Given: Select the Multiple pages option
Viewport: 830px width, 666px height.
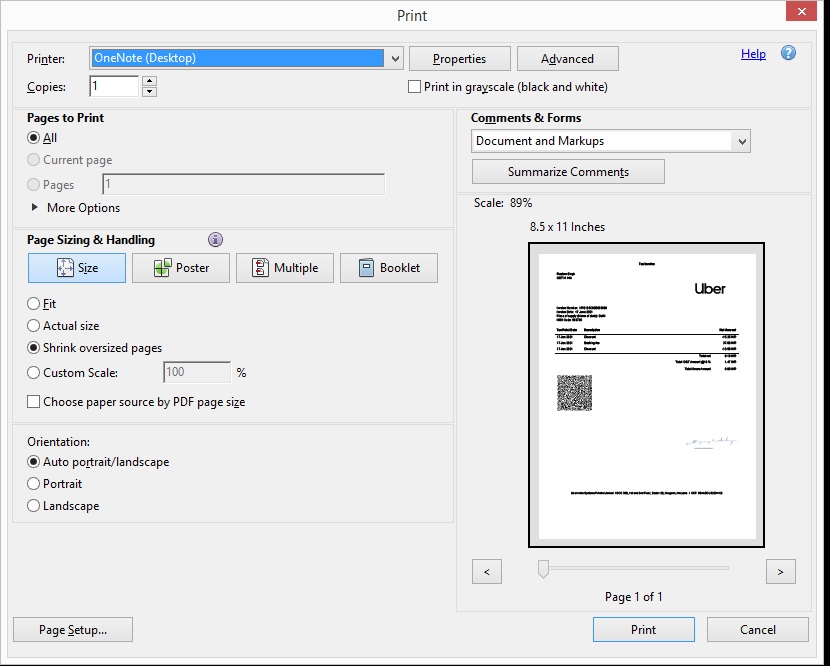Looking at the screenshot, I should pos(285,268).
